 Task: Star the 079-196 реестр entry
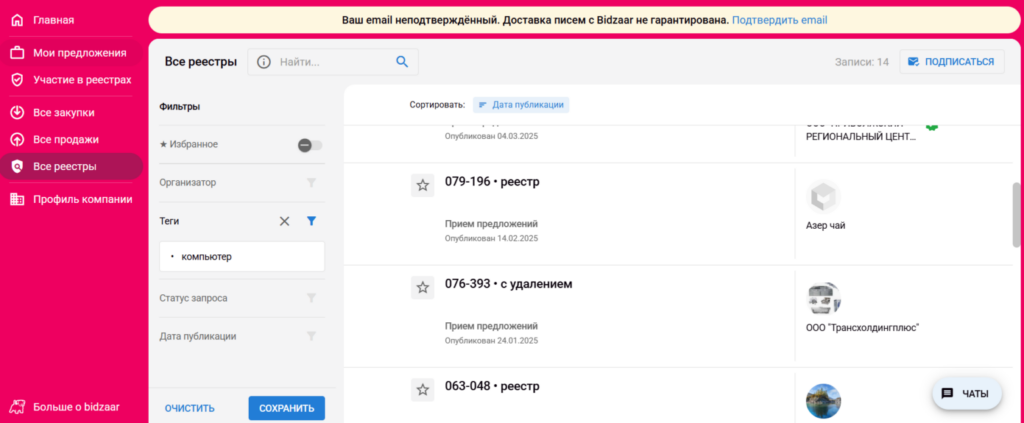point(422,185)
